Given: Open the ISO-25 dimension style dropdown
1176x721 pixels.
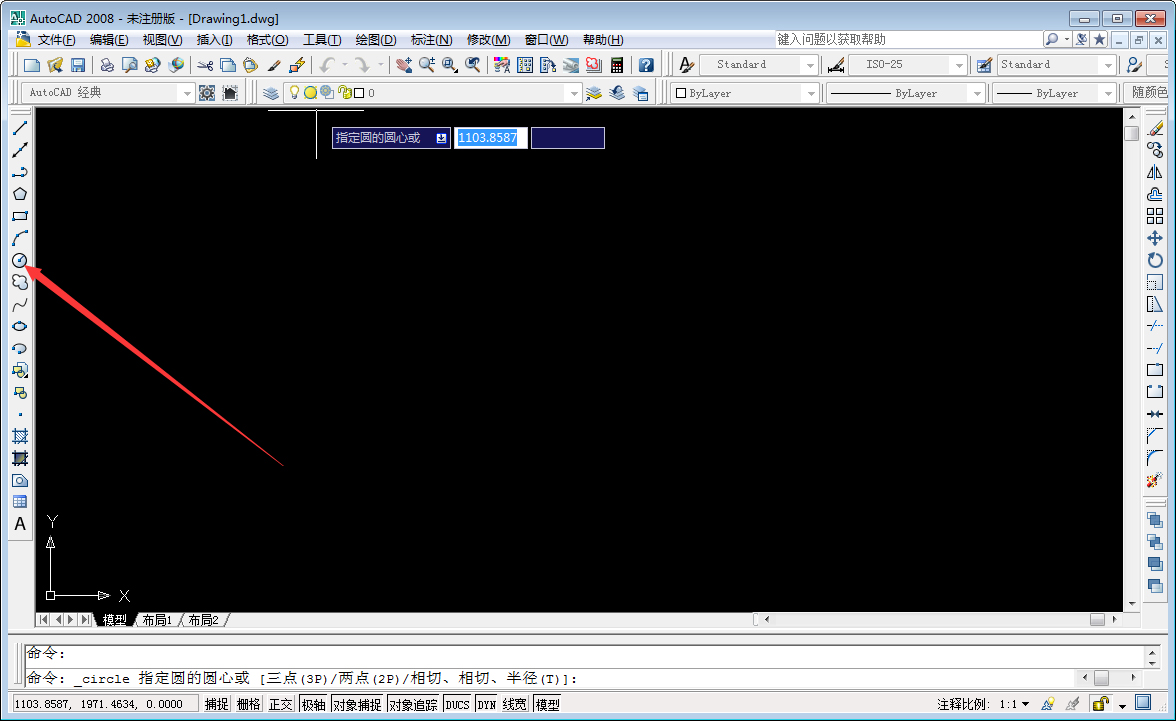Looking at the screenshot, I should [x=958, y=65].
